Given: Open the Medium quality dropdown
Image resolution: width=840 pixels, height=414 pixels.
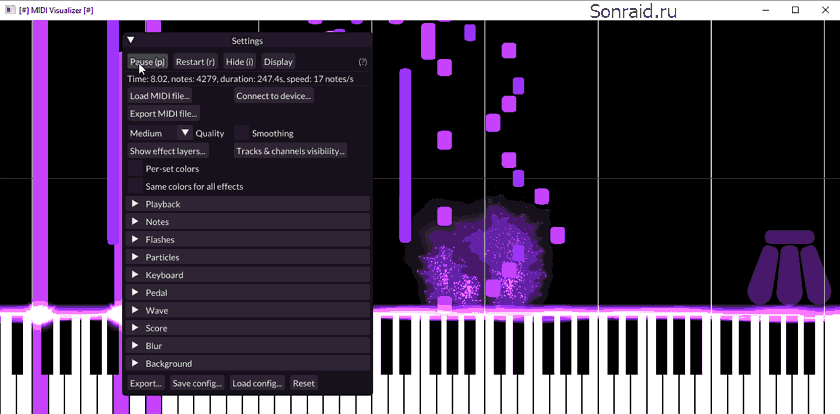Looking at the screenshot, I should [160, 133].
